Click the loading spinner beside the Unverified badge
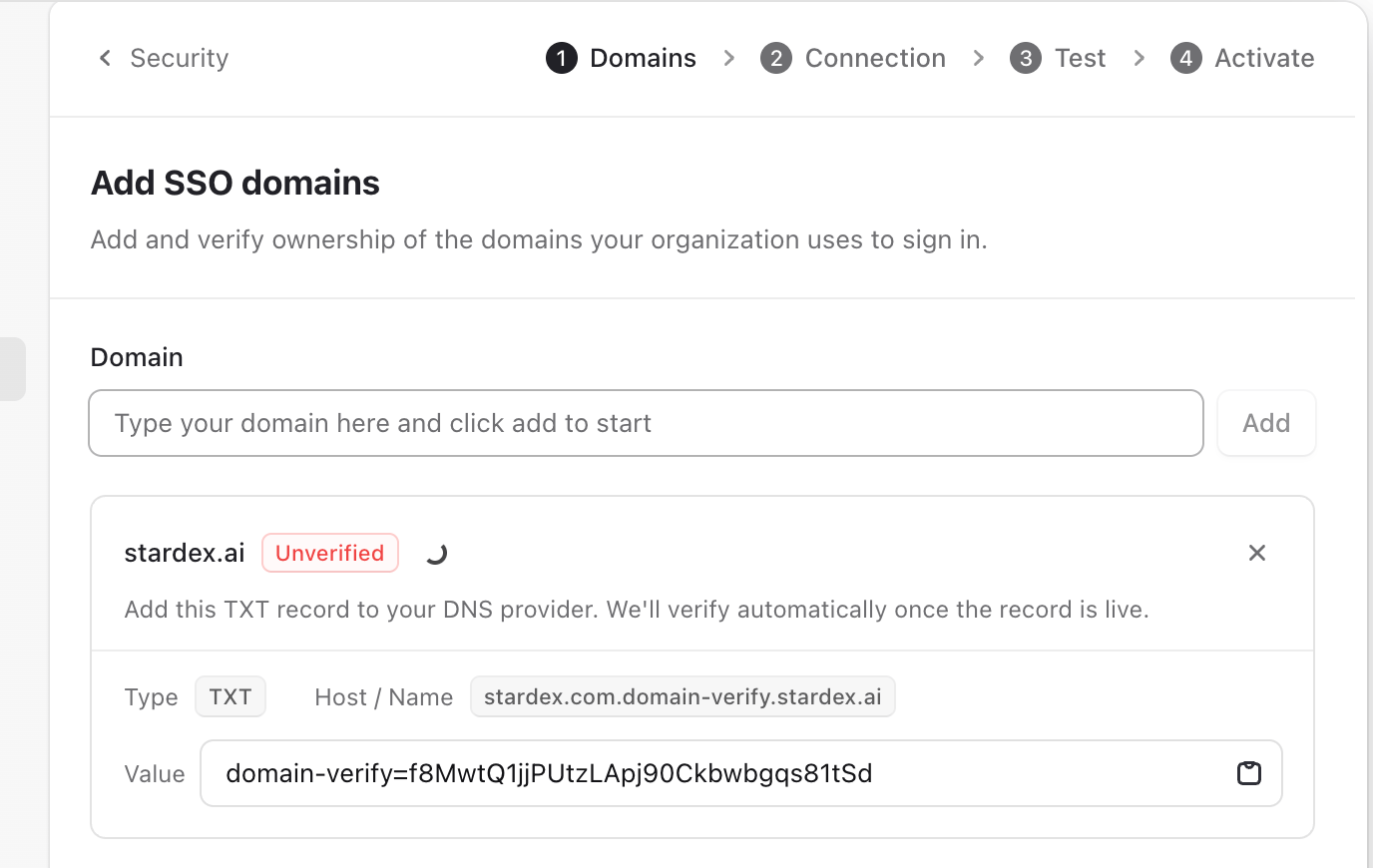 [x=436, y=553]
